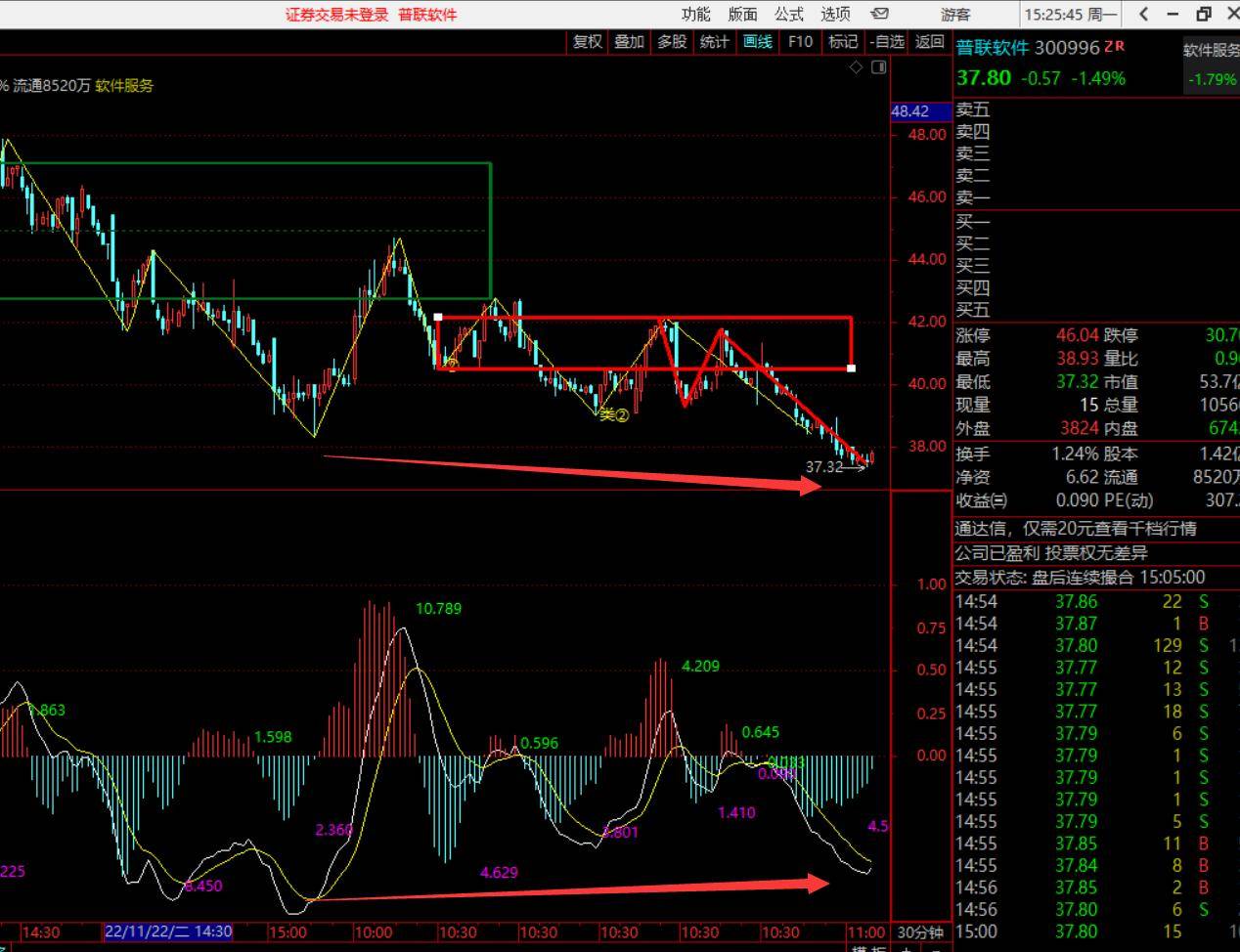Click the 37.80 current price

pyautogui.click(x=984, y=78)
